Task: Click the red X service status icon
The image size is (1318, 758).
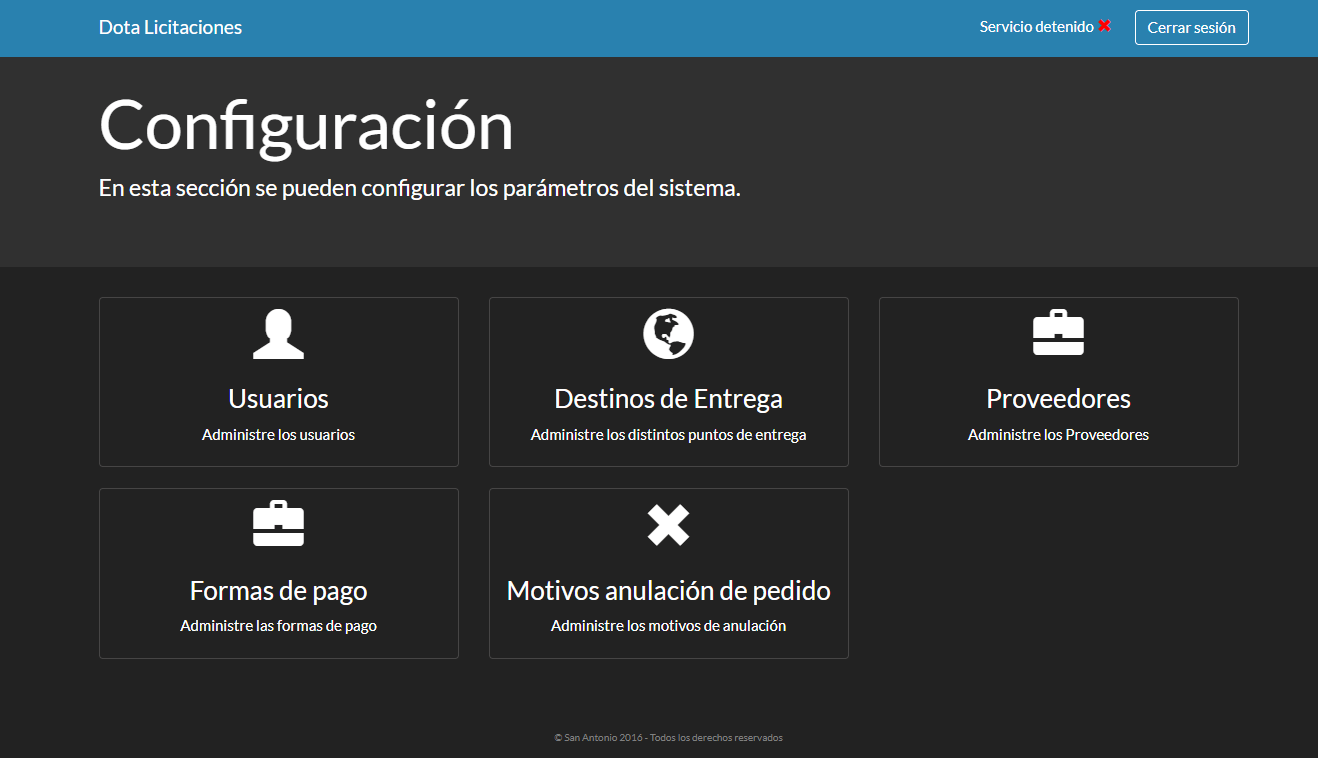Action: point(1105,26)
